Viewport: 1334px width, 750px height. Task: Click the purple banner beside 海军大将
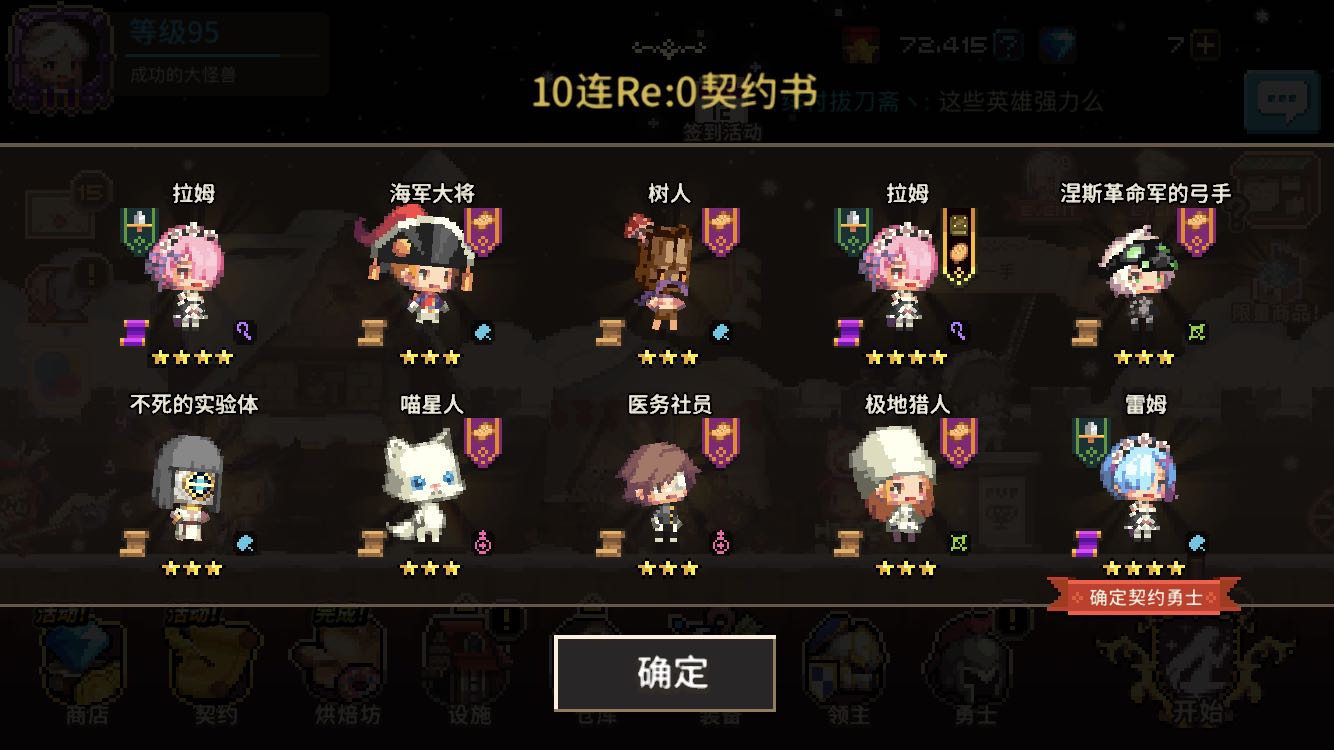pyautogui.click(x=482, y=232)
